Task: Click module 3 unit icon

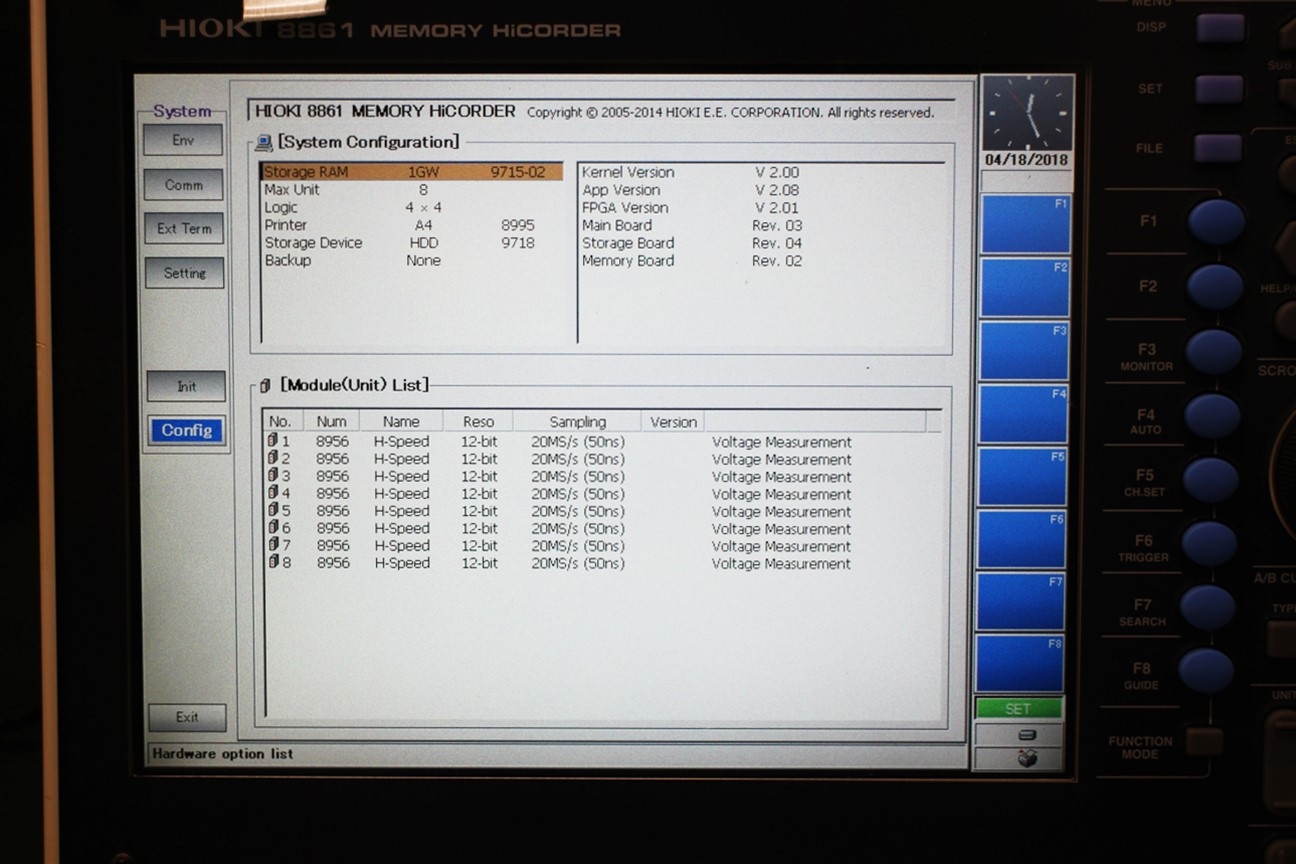Action: tap(272, 476)
